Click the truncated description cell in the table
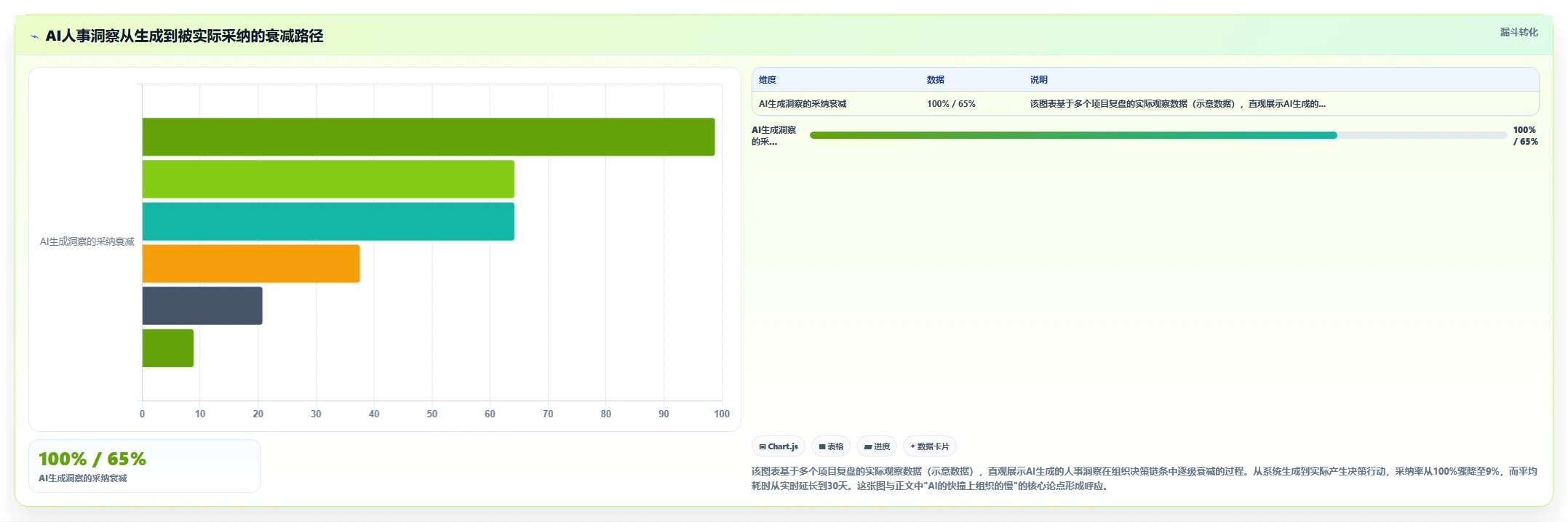This screenshot has height=522, width=1568. coord(1178,104)
